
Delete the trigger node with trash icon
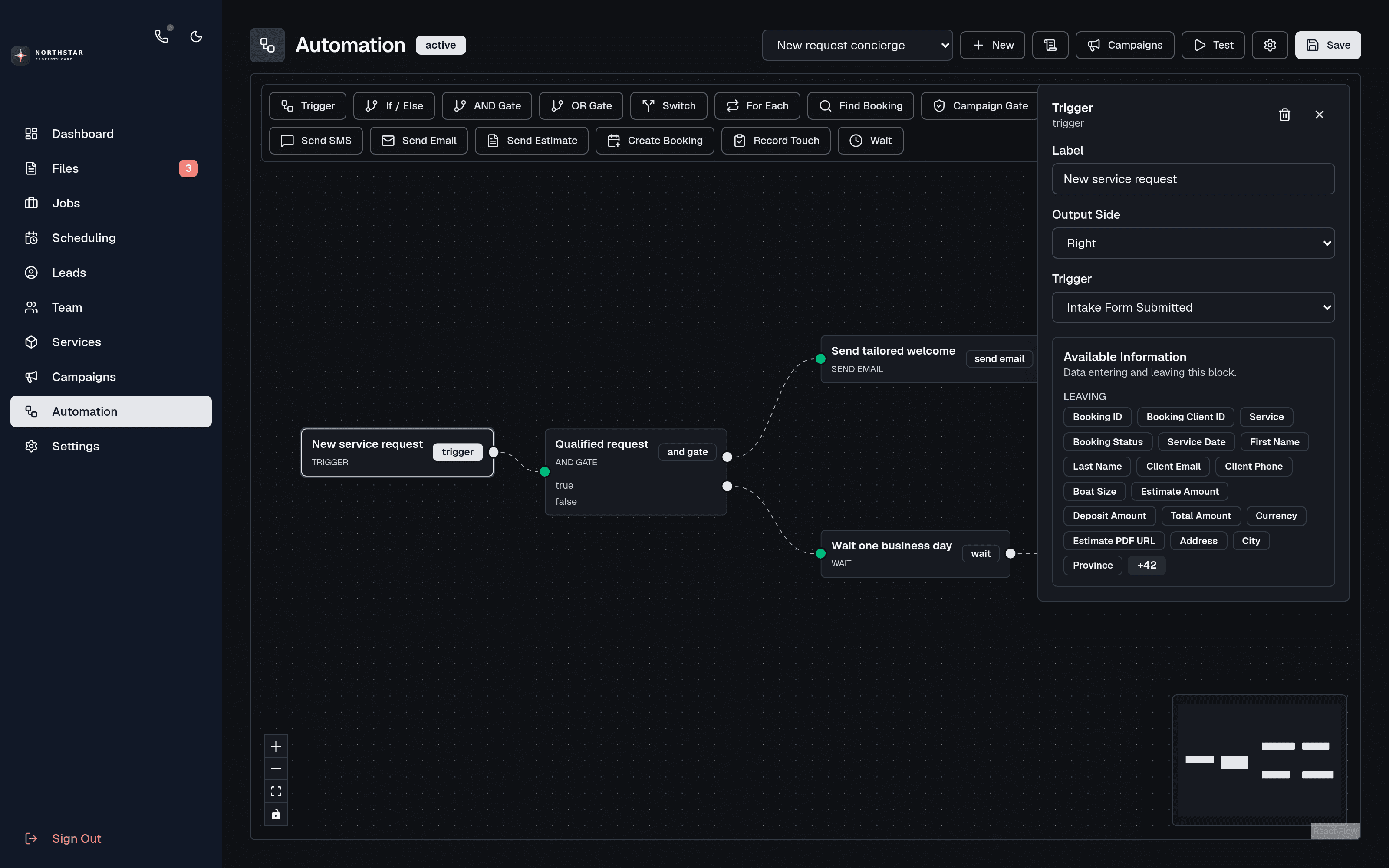(1284, 115)
